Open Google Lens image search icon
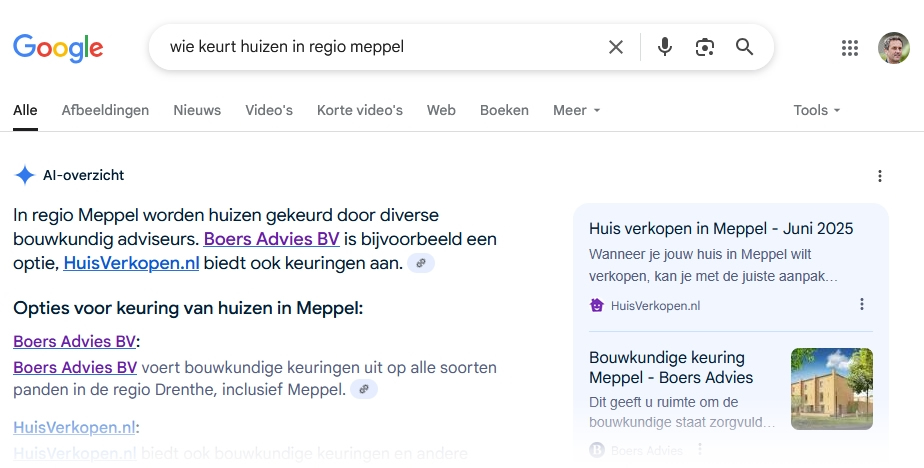This screenshot has width=924, height=468. pos(705,47)
